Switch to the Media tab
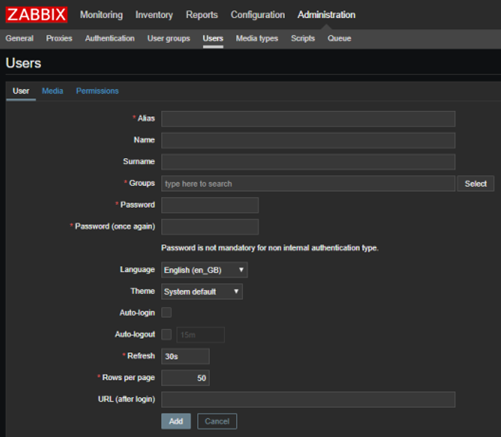 pyautogui.click(x=52, y=91)
